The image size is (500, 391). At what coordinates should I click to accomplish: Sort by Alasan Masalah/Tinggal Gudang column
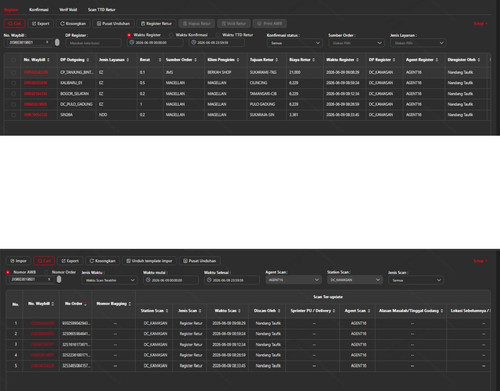[x=442, y=311]
